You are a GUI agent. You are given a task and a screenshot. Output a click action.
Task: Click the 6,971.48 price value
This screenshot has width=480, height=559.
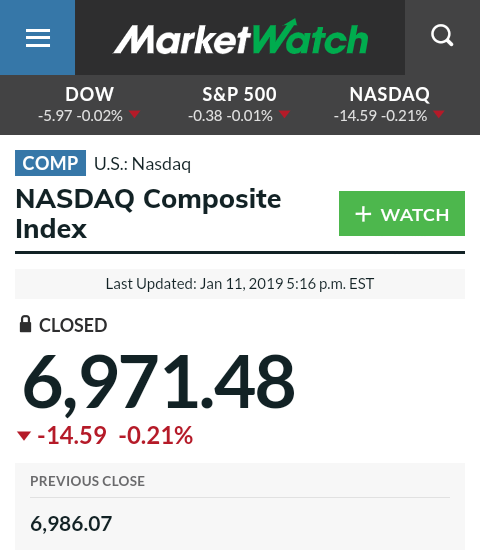click(159, 383)
